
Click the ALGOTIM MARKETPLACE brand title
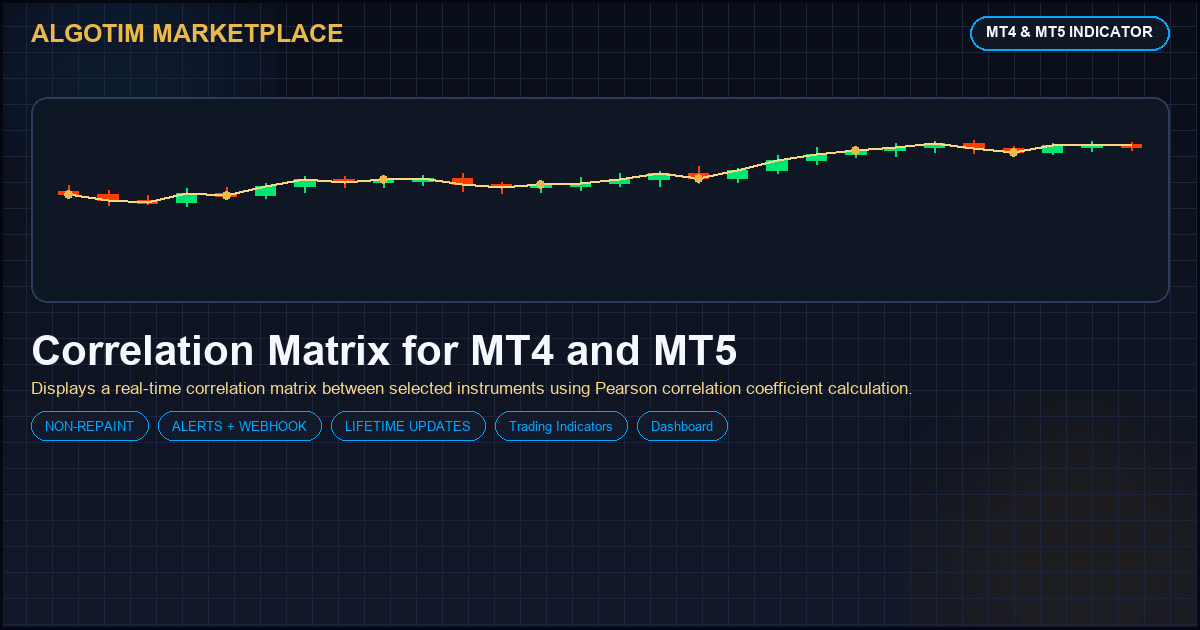coord(187,33)
